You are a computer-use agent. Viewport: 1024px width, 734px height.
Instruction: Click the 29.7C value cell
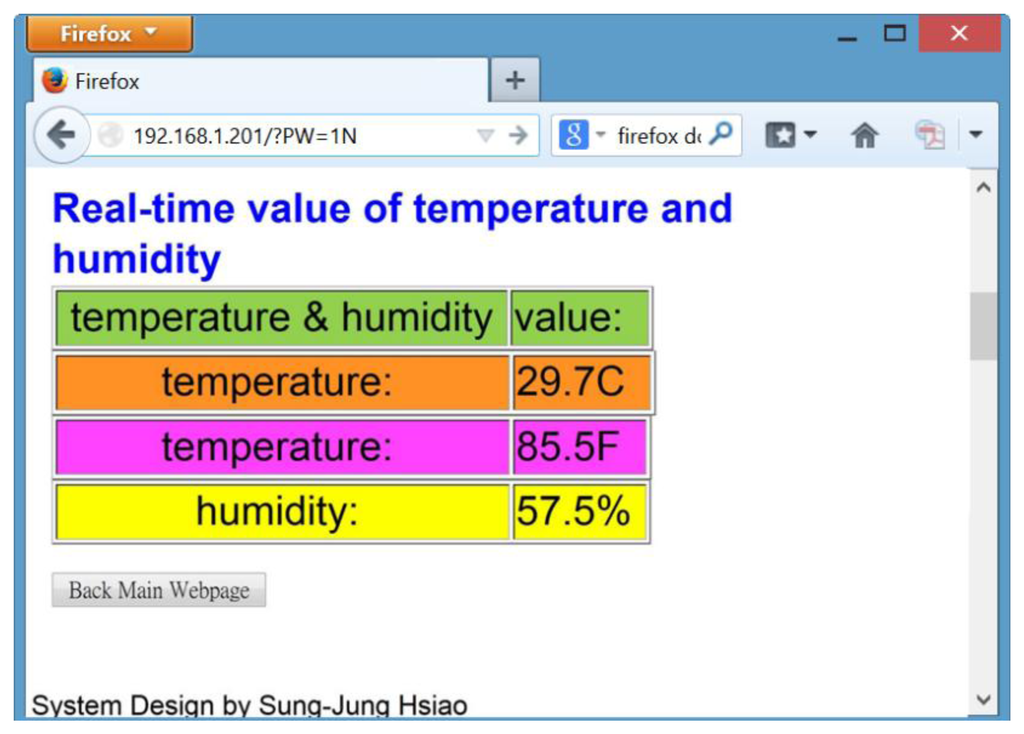click(x=582, y=383)
